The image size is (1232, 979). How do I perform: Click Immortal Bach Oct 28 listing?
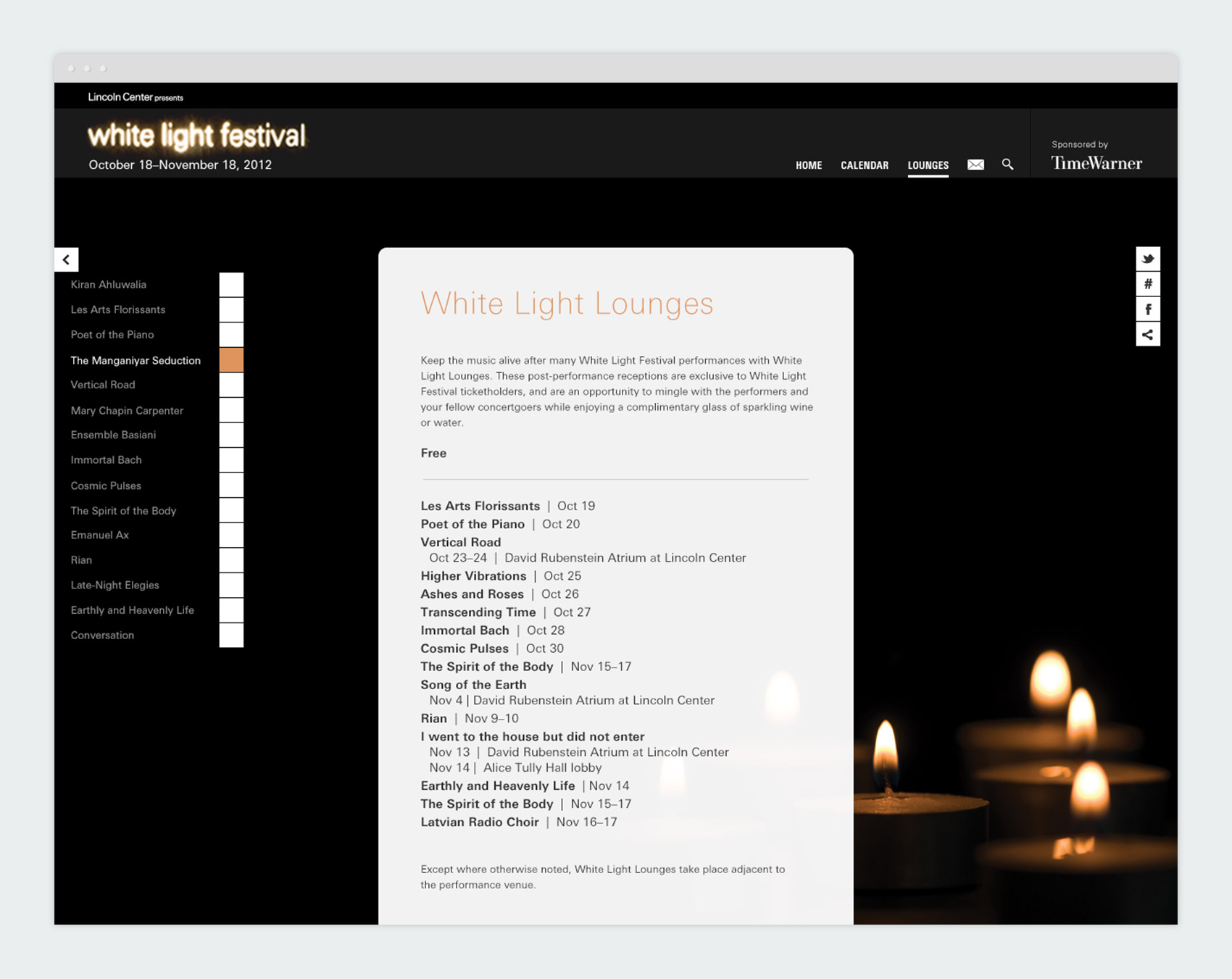[493, 630]
